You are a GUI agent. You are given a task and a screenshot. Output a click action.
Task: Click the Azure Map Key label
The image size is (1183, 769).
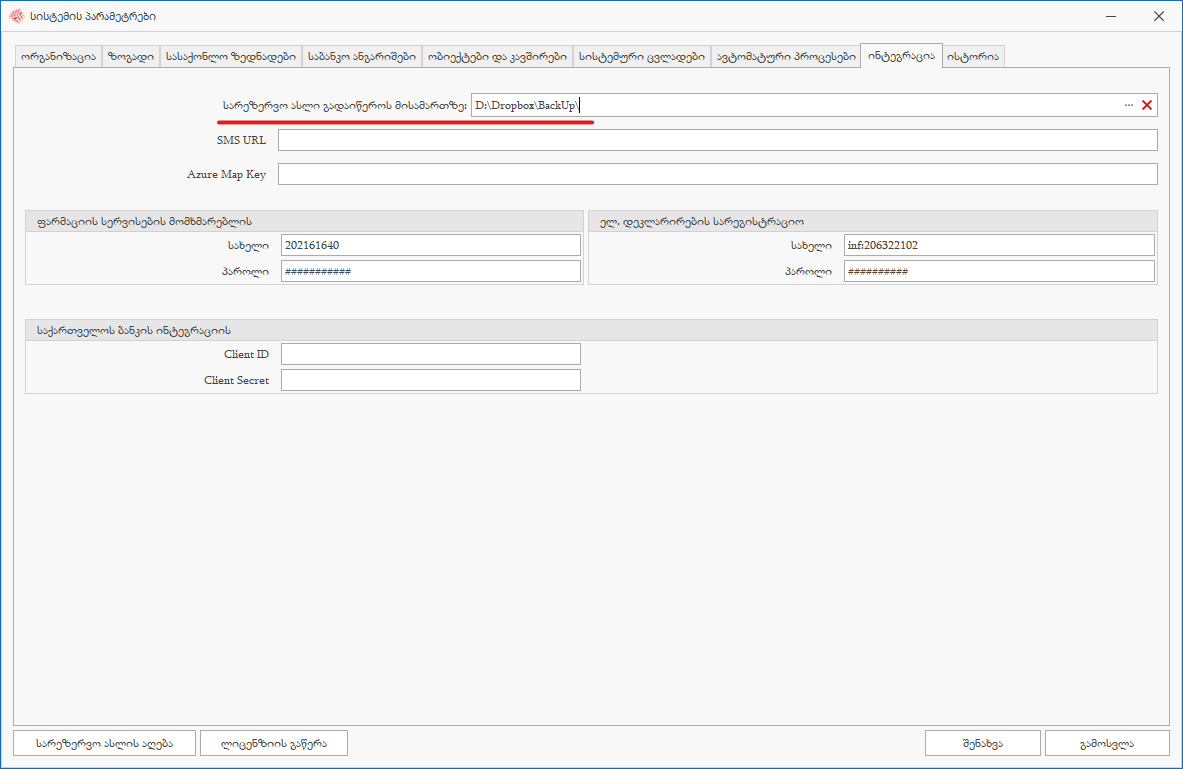226,174
